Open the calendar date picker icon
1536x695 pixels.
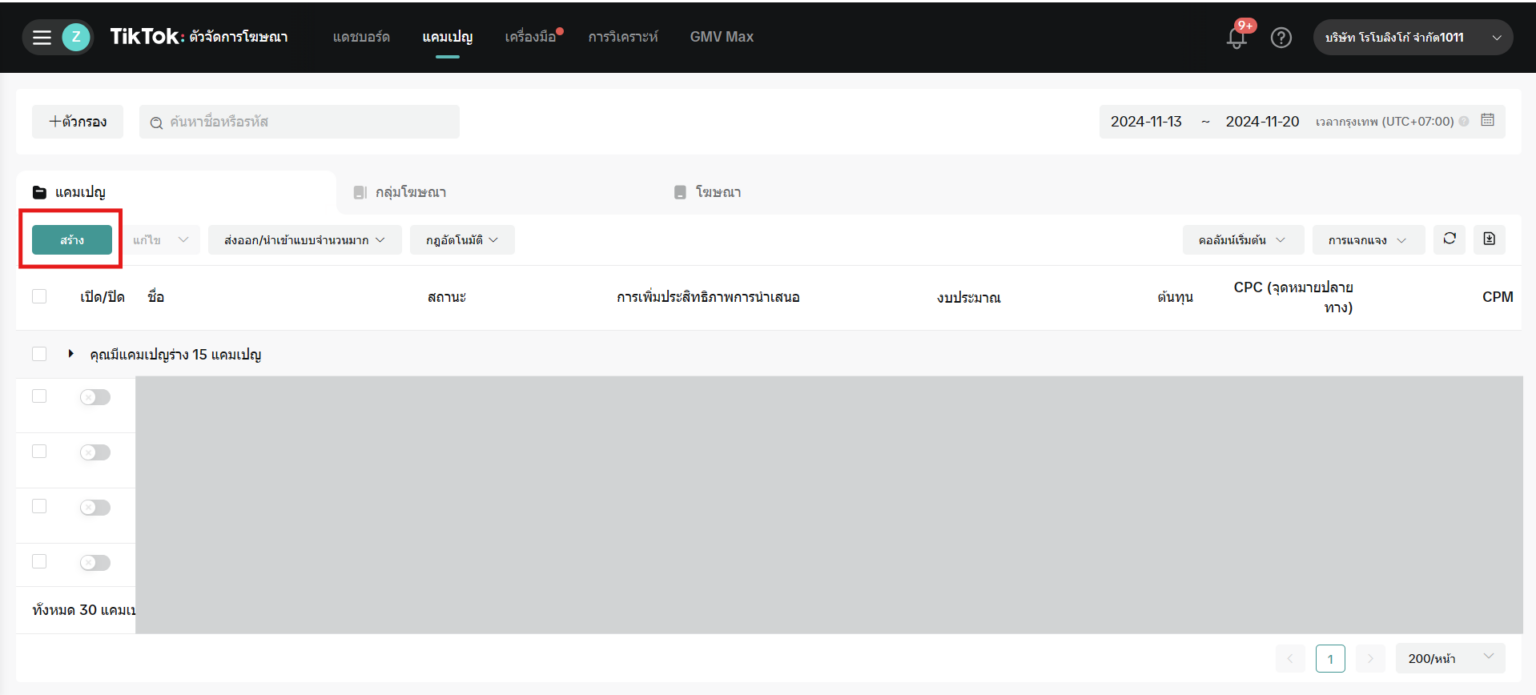click(1488, 120)
